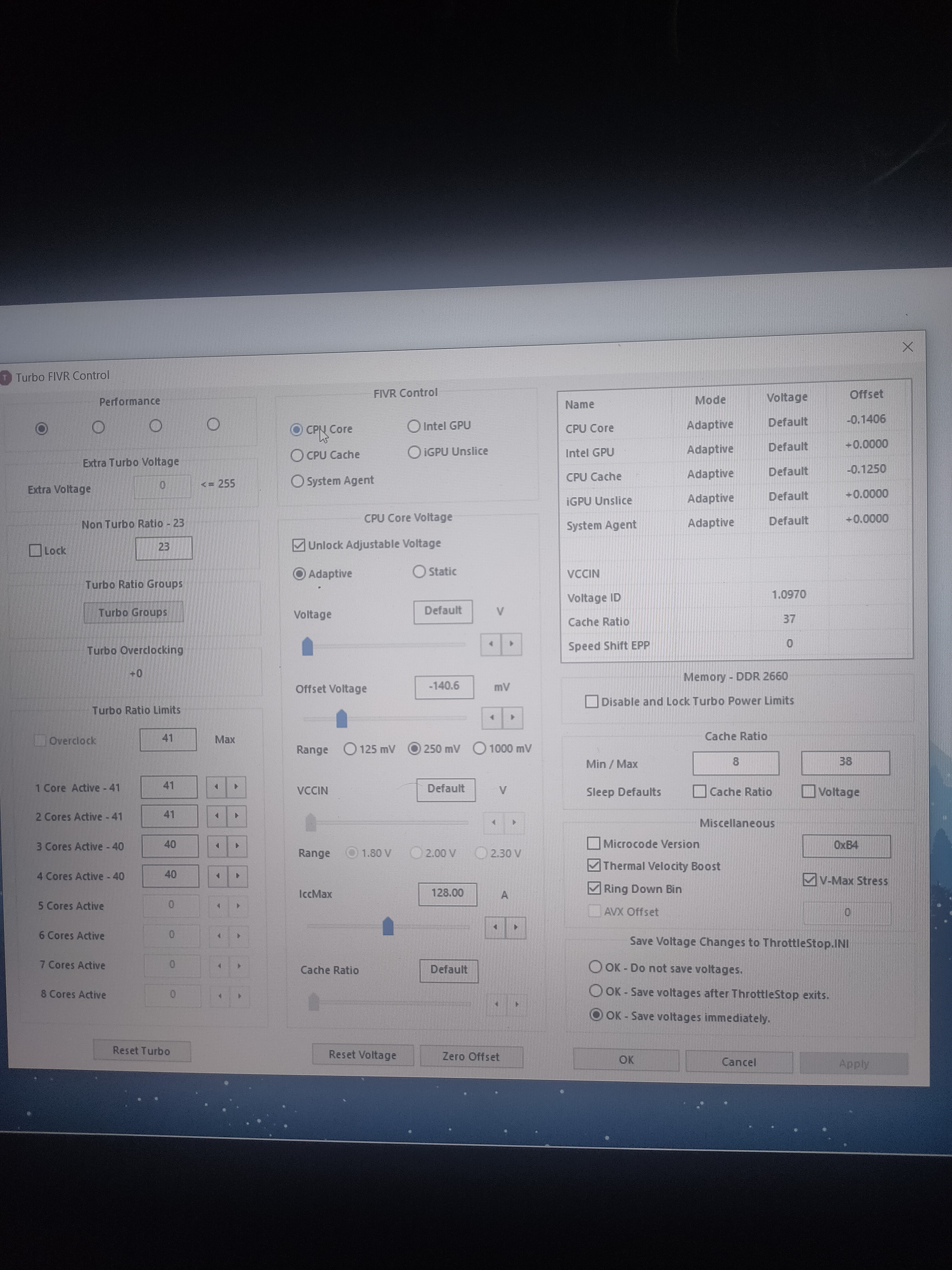Select the CPU Cache radio button

tap(297, 455)
